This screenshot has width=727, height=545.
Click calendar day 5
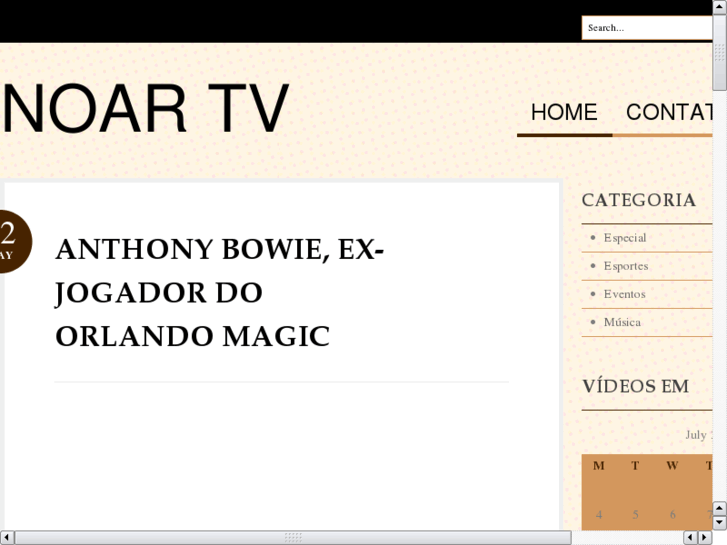[635, 514]
